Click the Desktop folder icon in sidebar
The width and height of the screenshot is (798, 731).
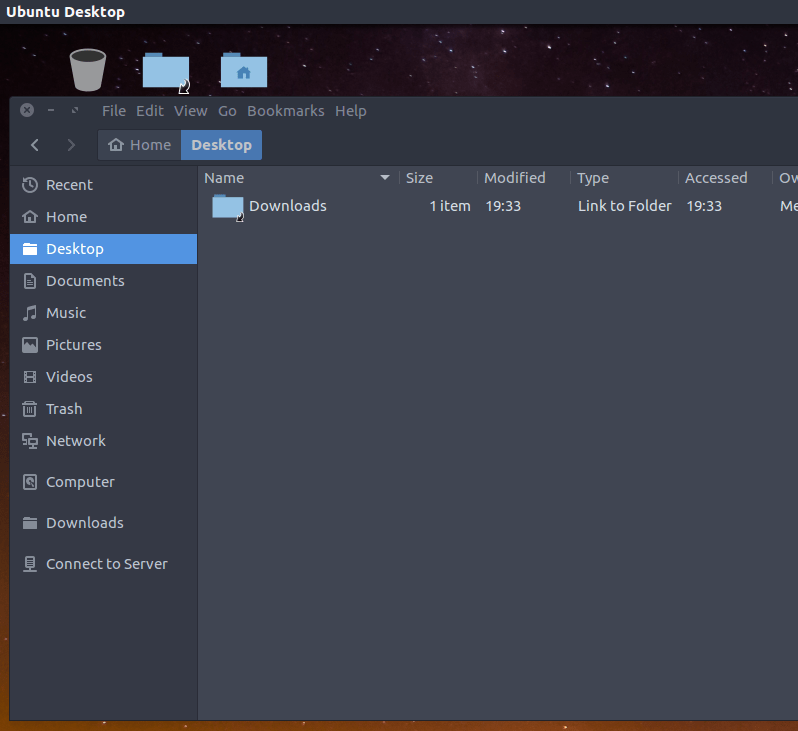pyautogui.click(x=30, y=249)
